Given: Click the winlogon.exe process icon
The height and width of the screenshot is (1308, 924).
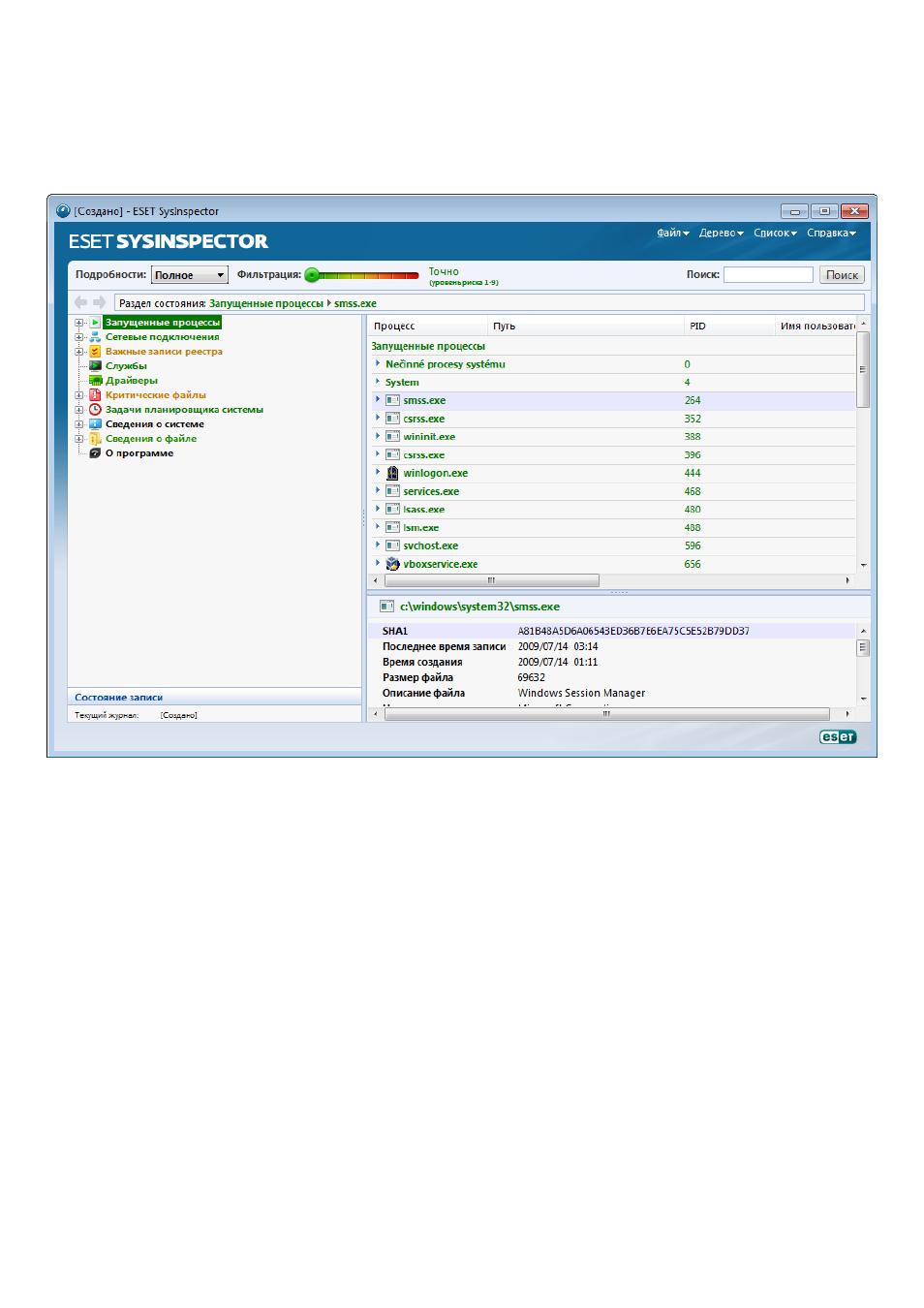Looking at the screenshot, I should pyautogui.click(x=392, y=473).
